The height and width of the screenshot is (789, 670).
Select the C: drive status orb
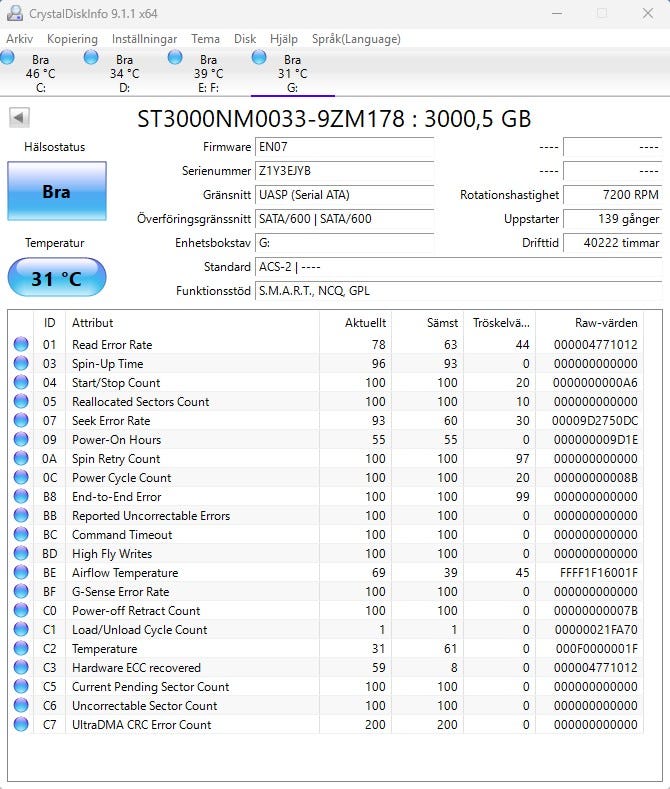[x=8, y=58]
